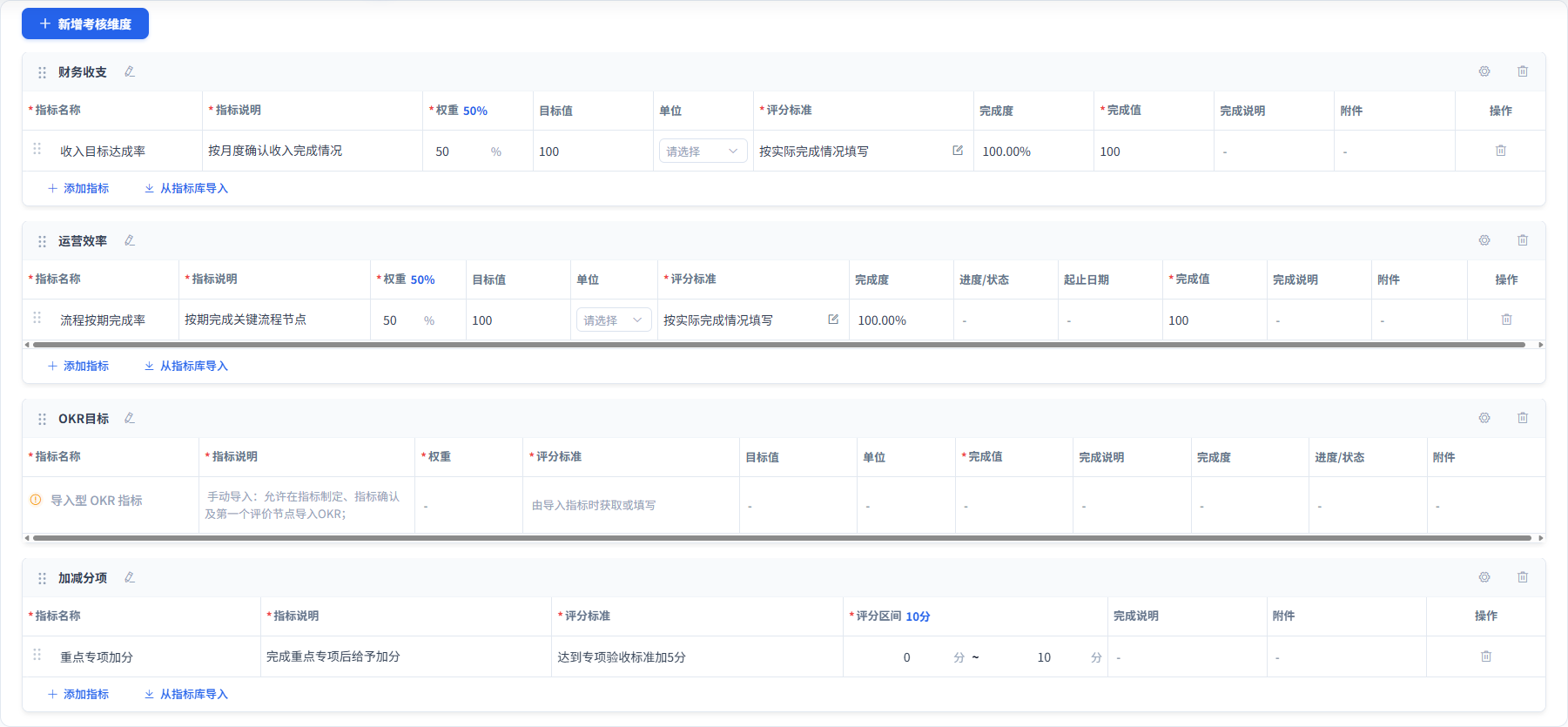The height and width of the screenshot is (727, 1568).
Task: Click 按月度确认收入完成情况 description
Action: [x=275, y=151]
